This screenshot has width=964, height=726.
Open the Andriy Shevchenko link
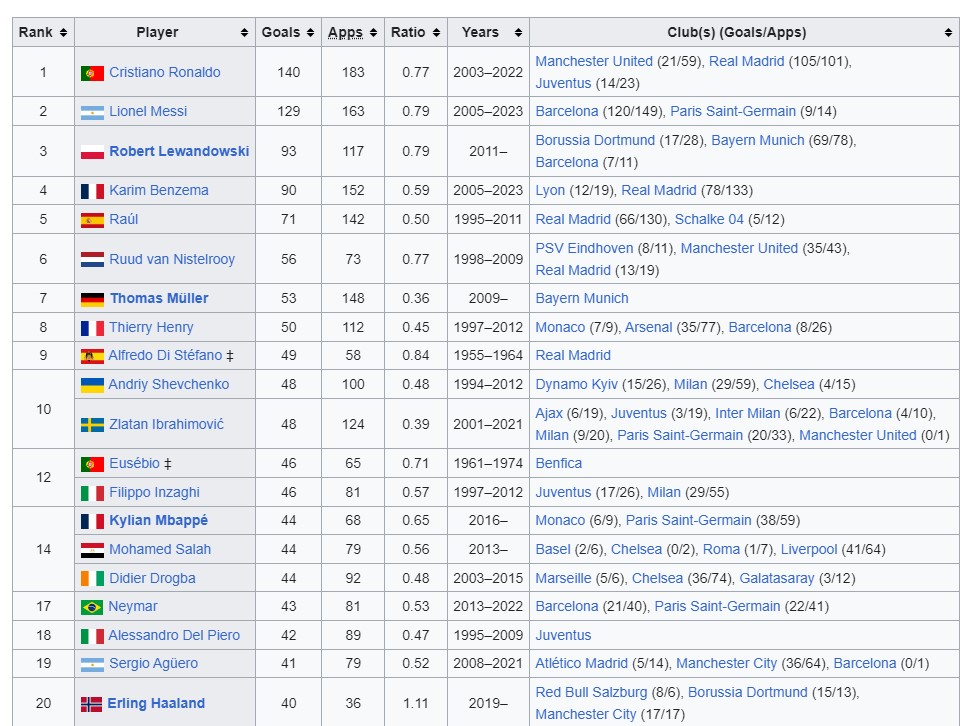coord(169,385)
